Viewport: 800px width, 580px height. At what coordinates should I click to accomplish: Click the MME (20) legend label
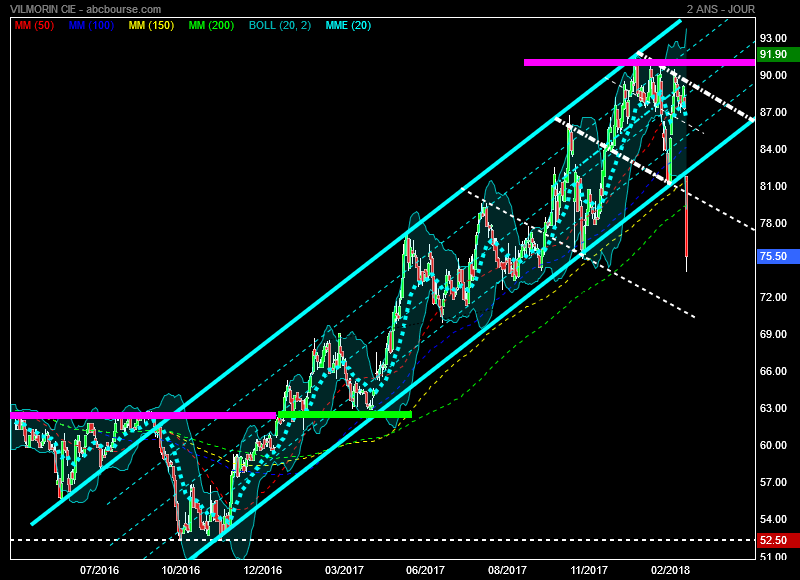tap(348, 26)
